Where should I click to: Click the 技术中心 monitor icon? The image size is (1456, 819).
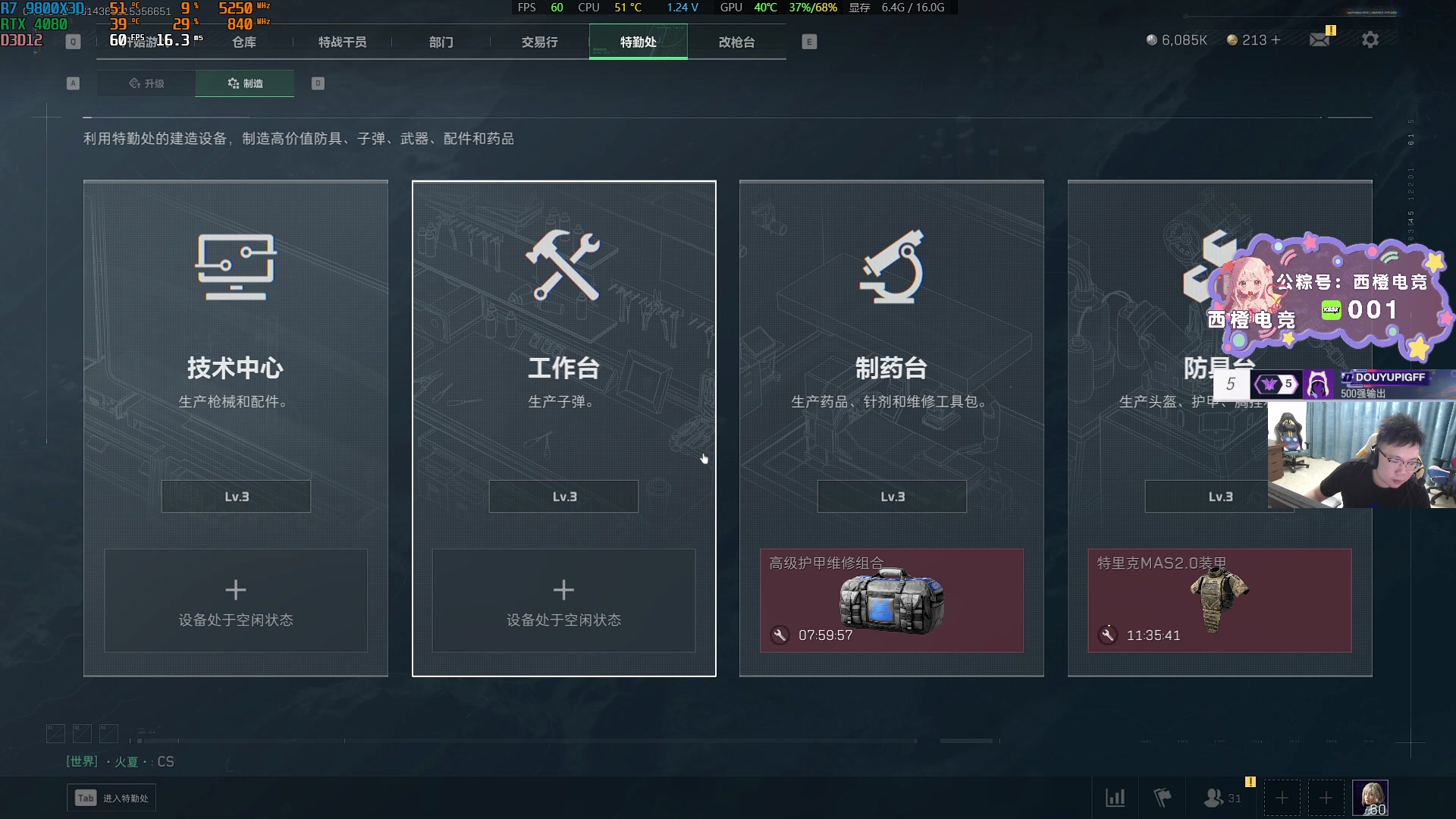pos(236,267)
